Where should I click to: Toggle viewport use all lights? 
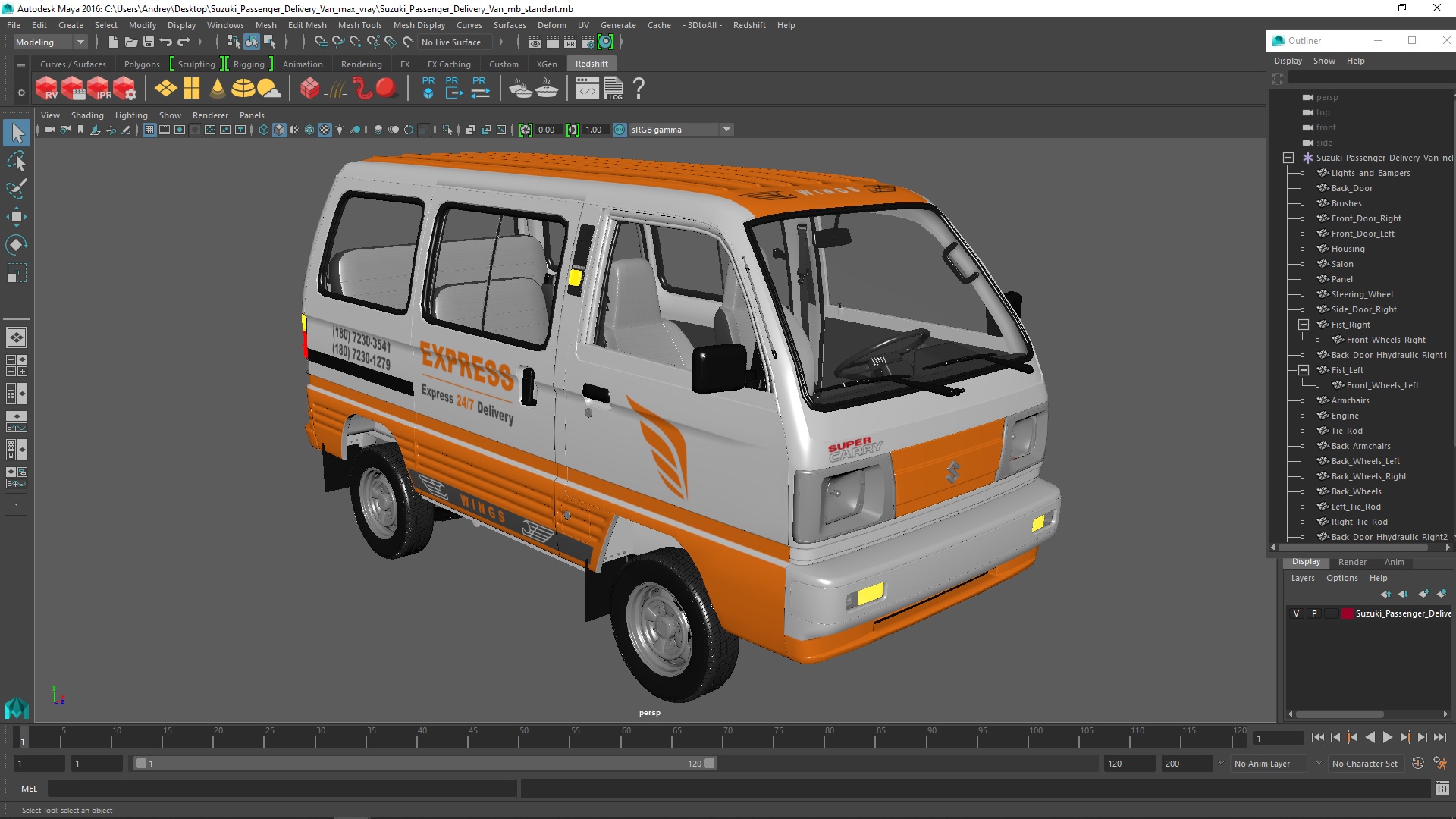click(340, 130)
